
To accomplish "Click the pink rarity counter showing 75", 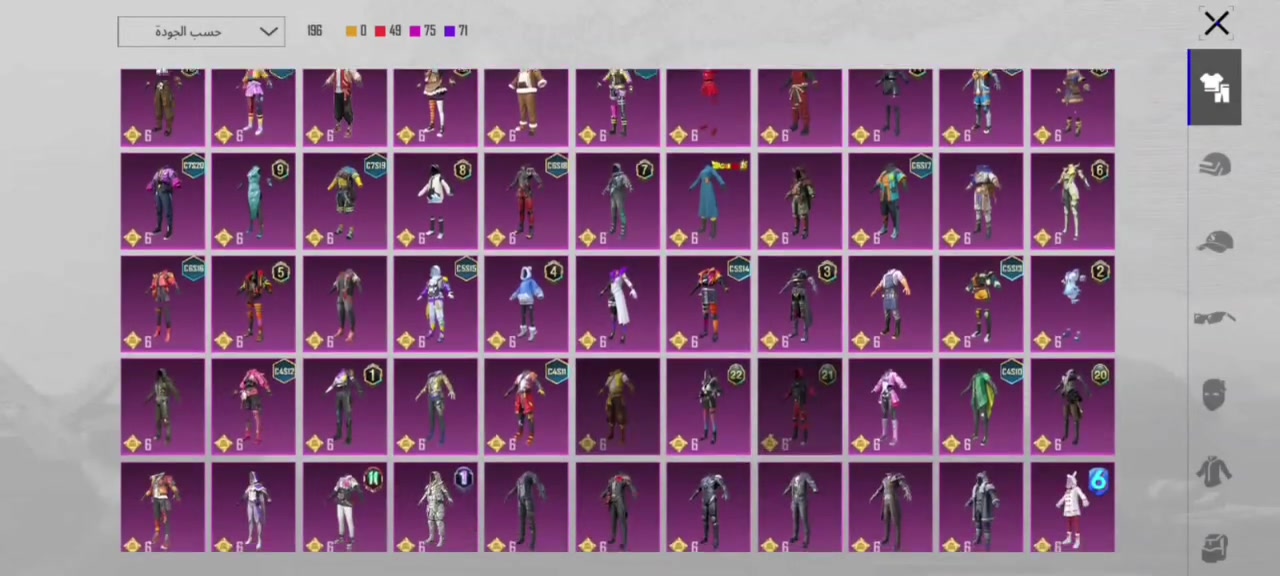I will click(x=423, y=31).
